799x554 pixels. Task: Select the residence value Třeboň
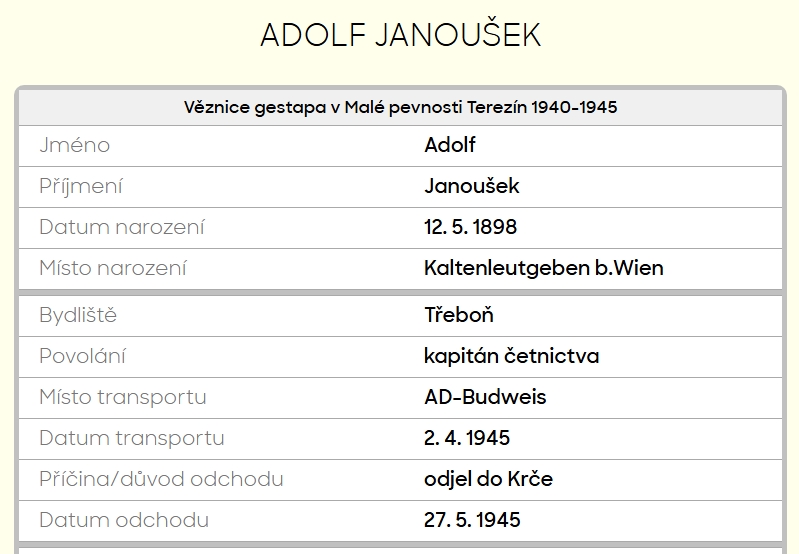pyautogui.click(x=459, y=315)
